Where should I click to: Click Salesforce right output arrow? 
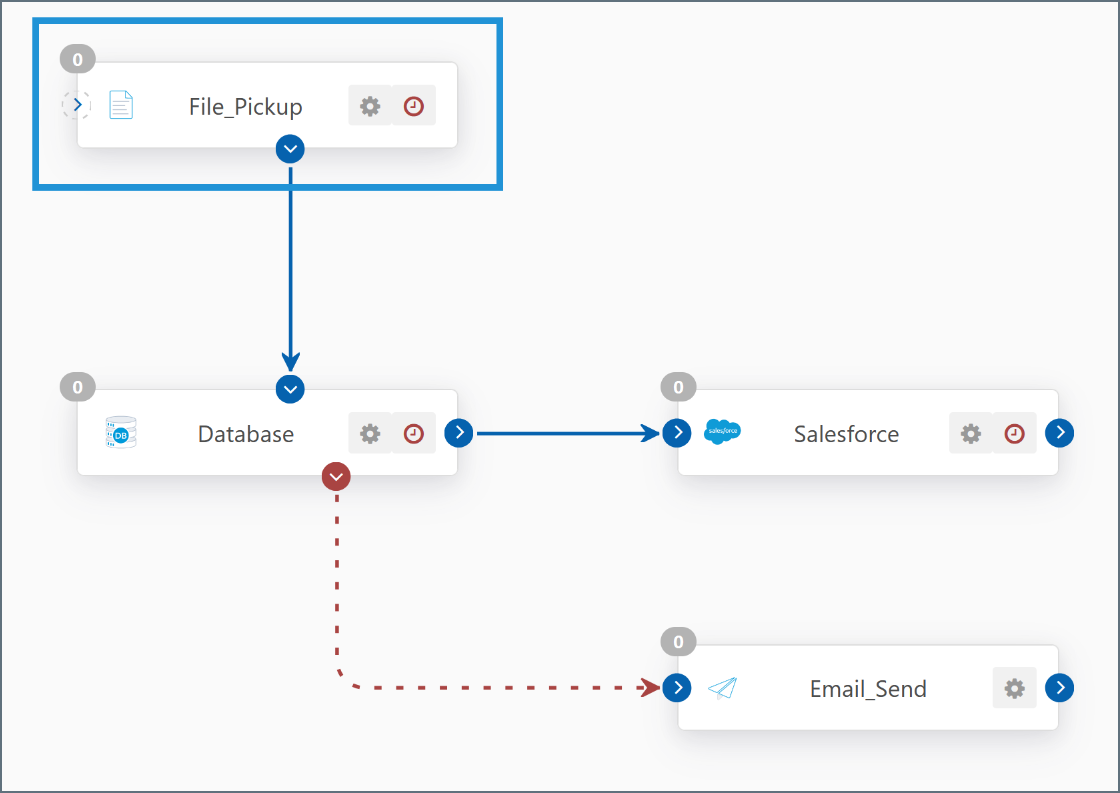coord(1059,433)
